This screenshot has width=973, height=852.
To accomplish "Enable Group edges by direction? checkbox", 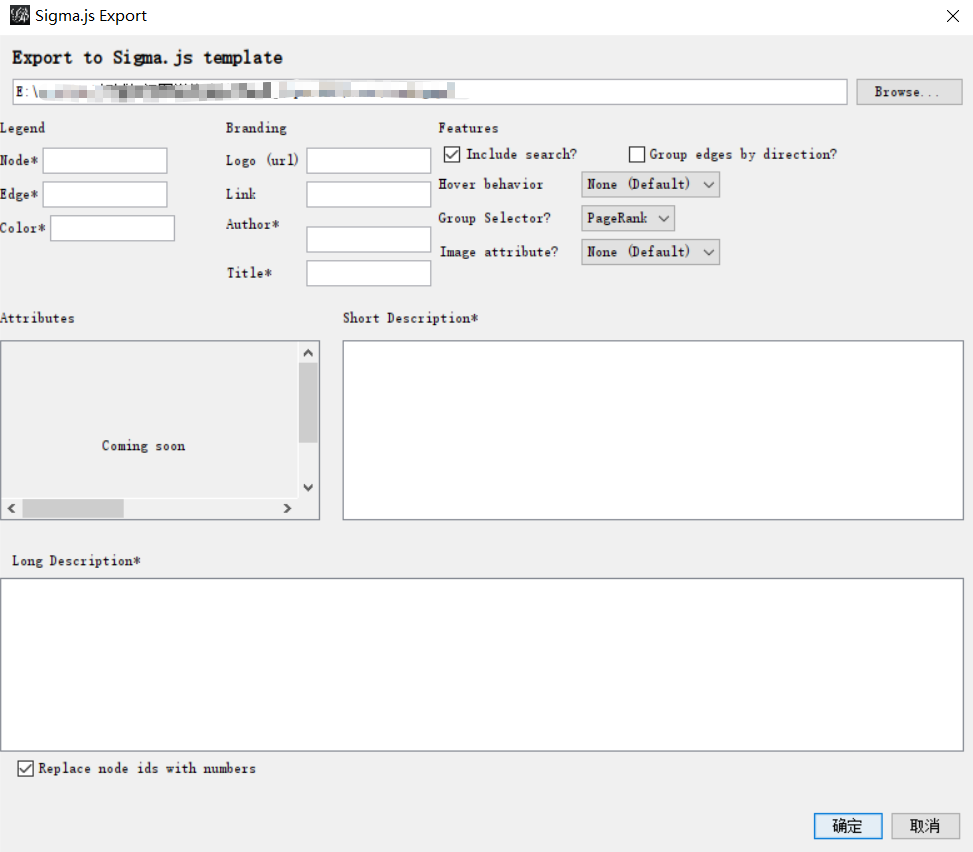I will (637, 154).
